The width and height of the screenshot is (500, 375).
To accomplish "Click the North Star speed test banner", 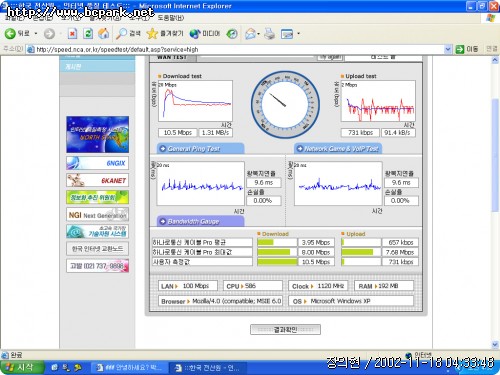I will click(x=97, y=134).
